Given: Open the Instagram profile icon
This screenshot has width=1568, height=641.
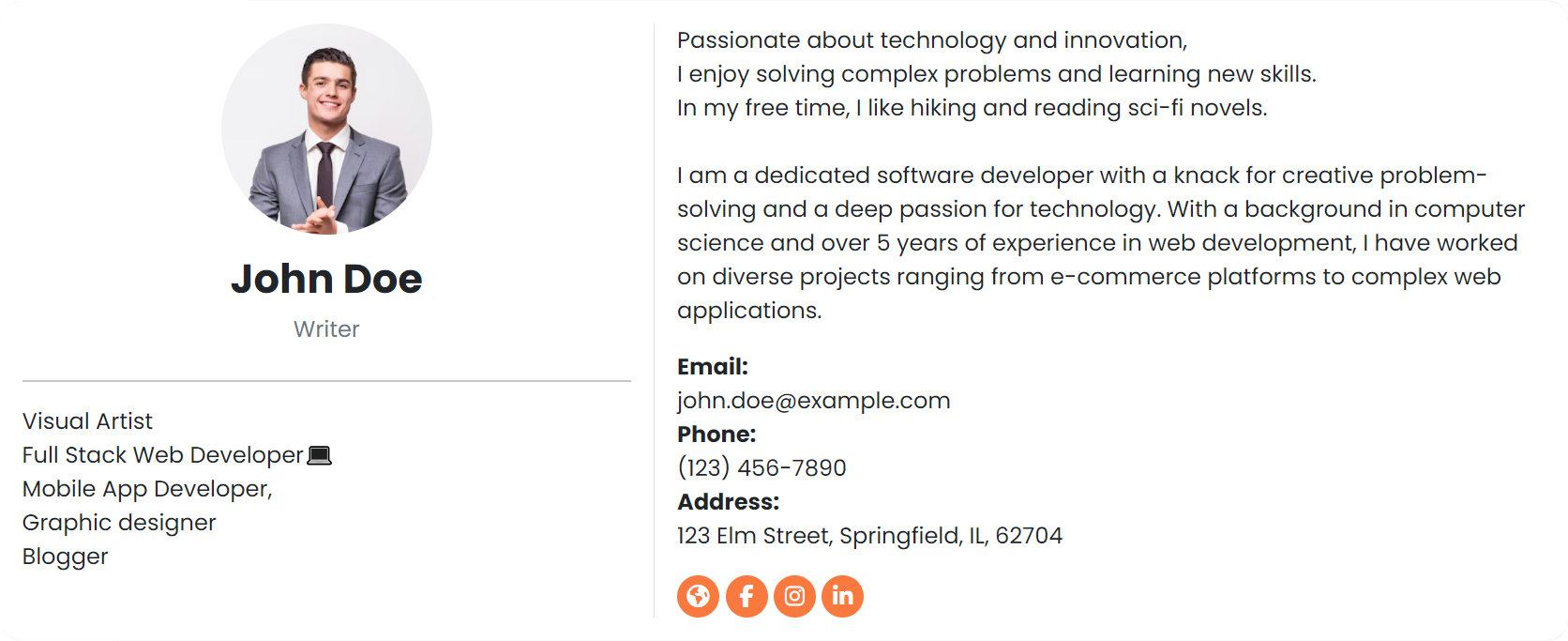Looking at the screenshot, I should 794,596.
